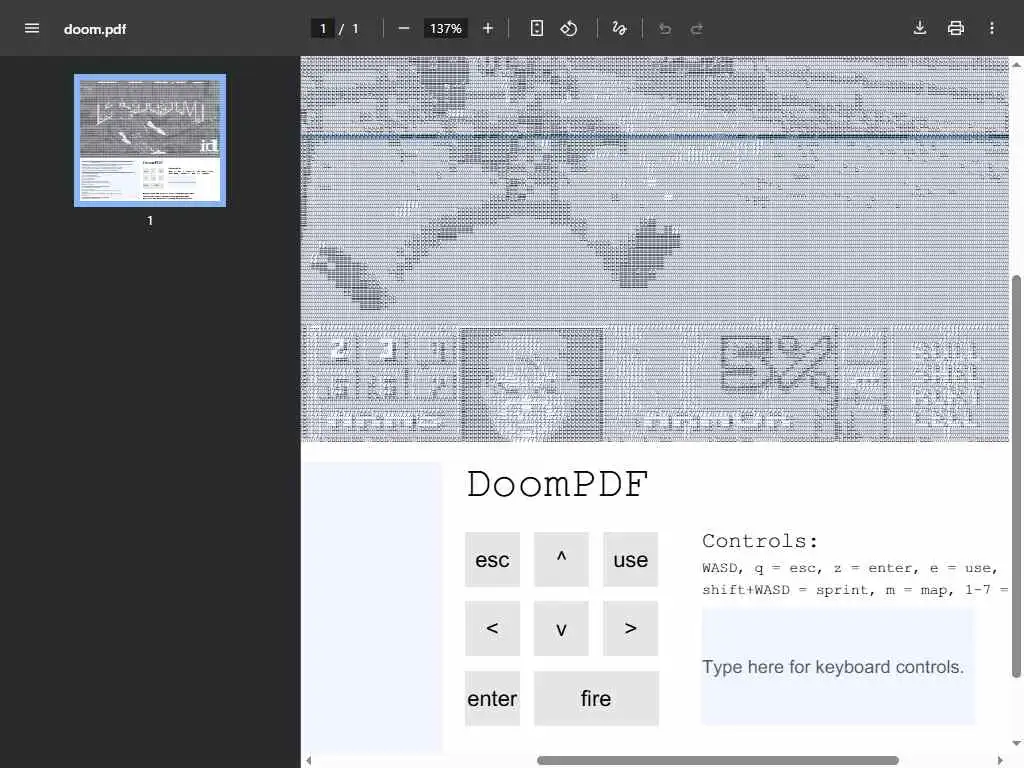
Task: Click the redo arrow icon
Action: pyautogui.click(x=697, y=28)
